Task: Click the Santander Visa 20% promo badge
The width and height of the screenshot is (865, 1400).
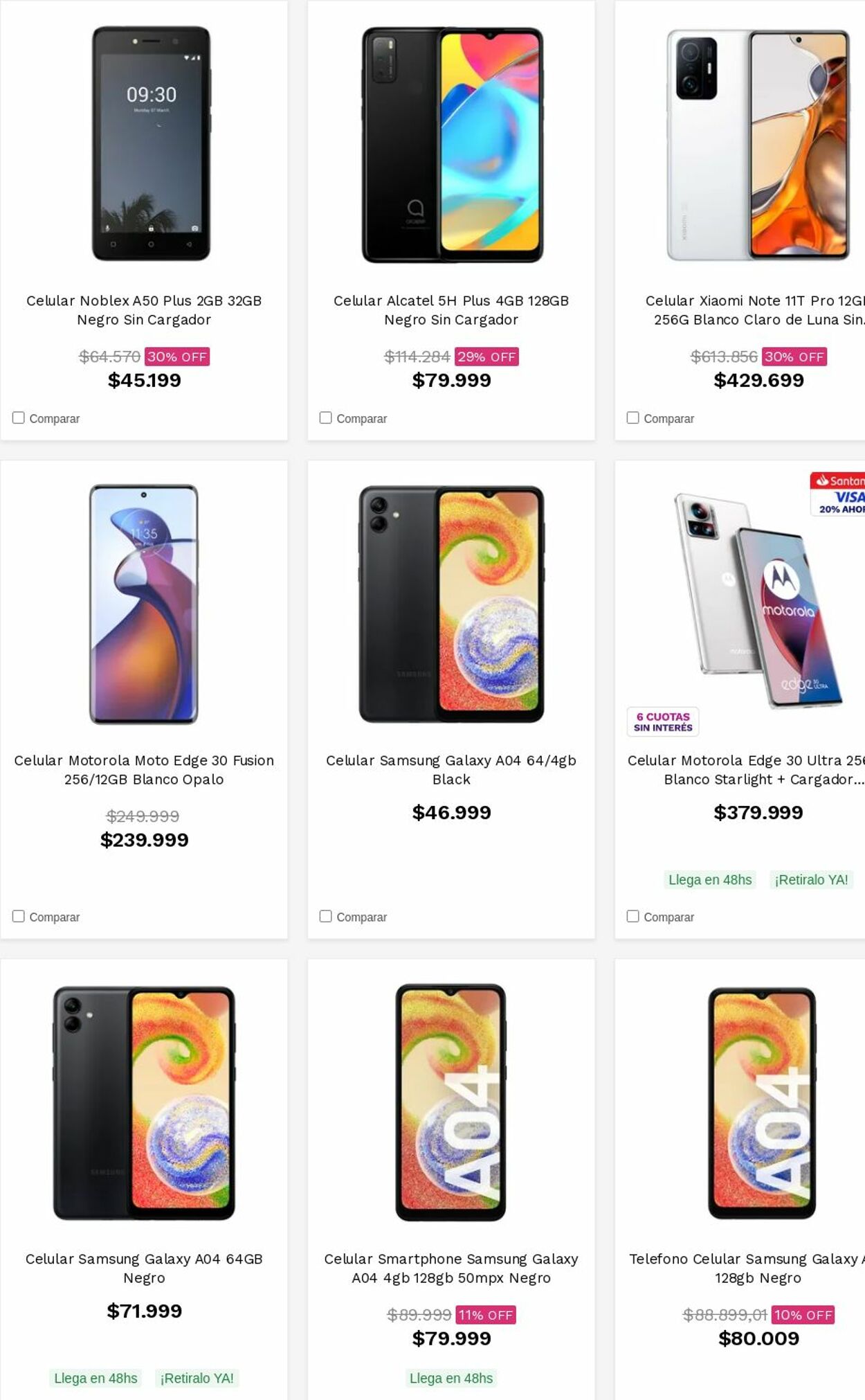Action: (839, 494)
